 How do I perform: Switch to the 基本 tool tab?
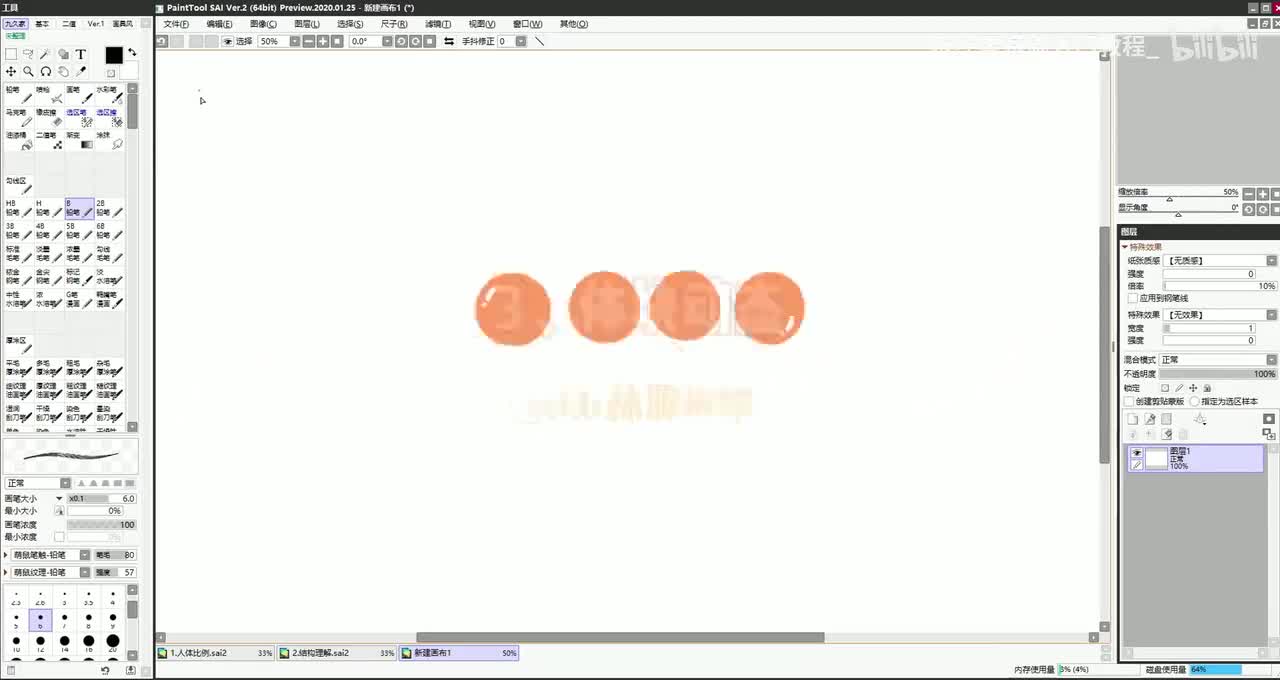coord(42,24)
